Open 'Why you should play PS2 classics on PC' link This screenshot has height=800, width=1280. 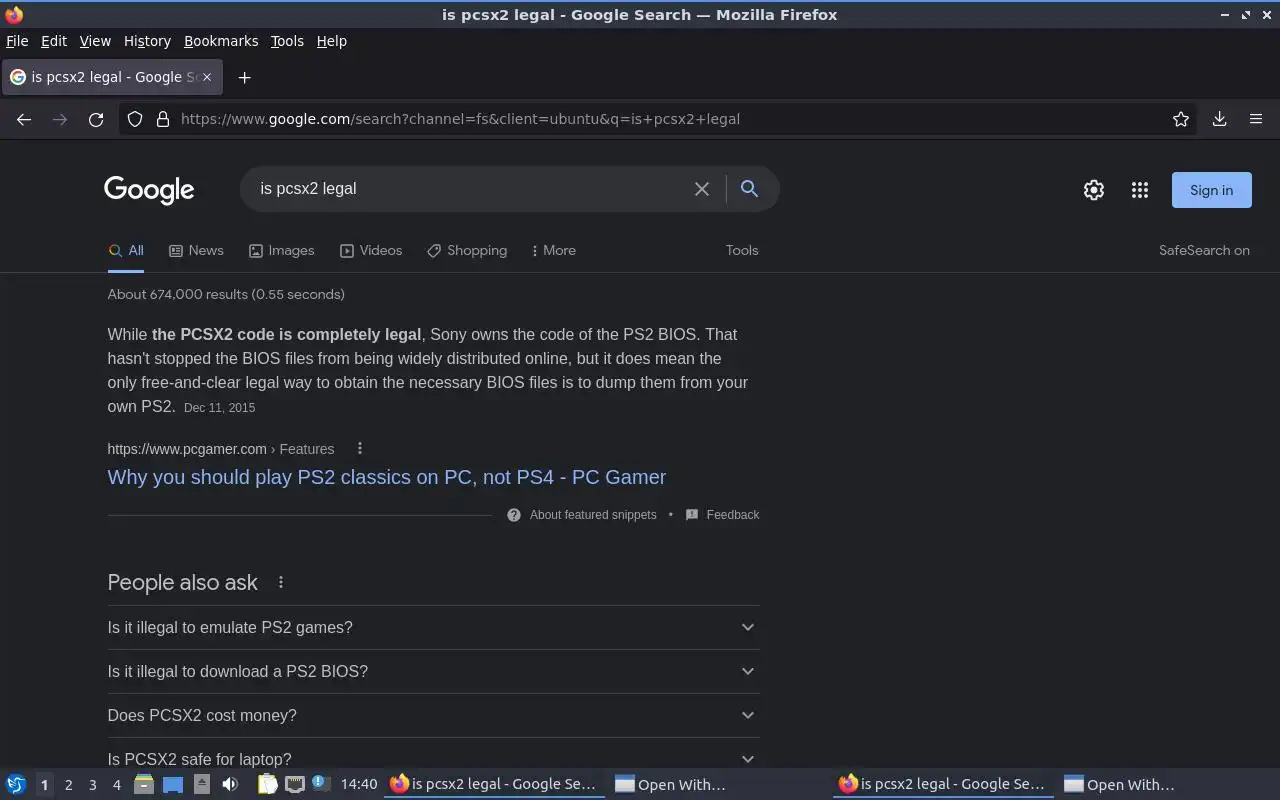click(387, 477)
